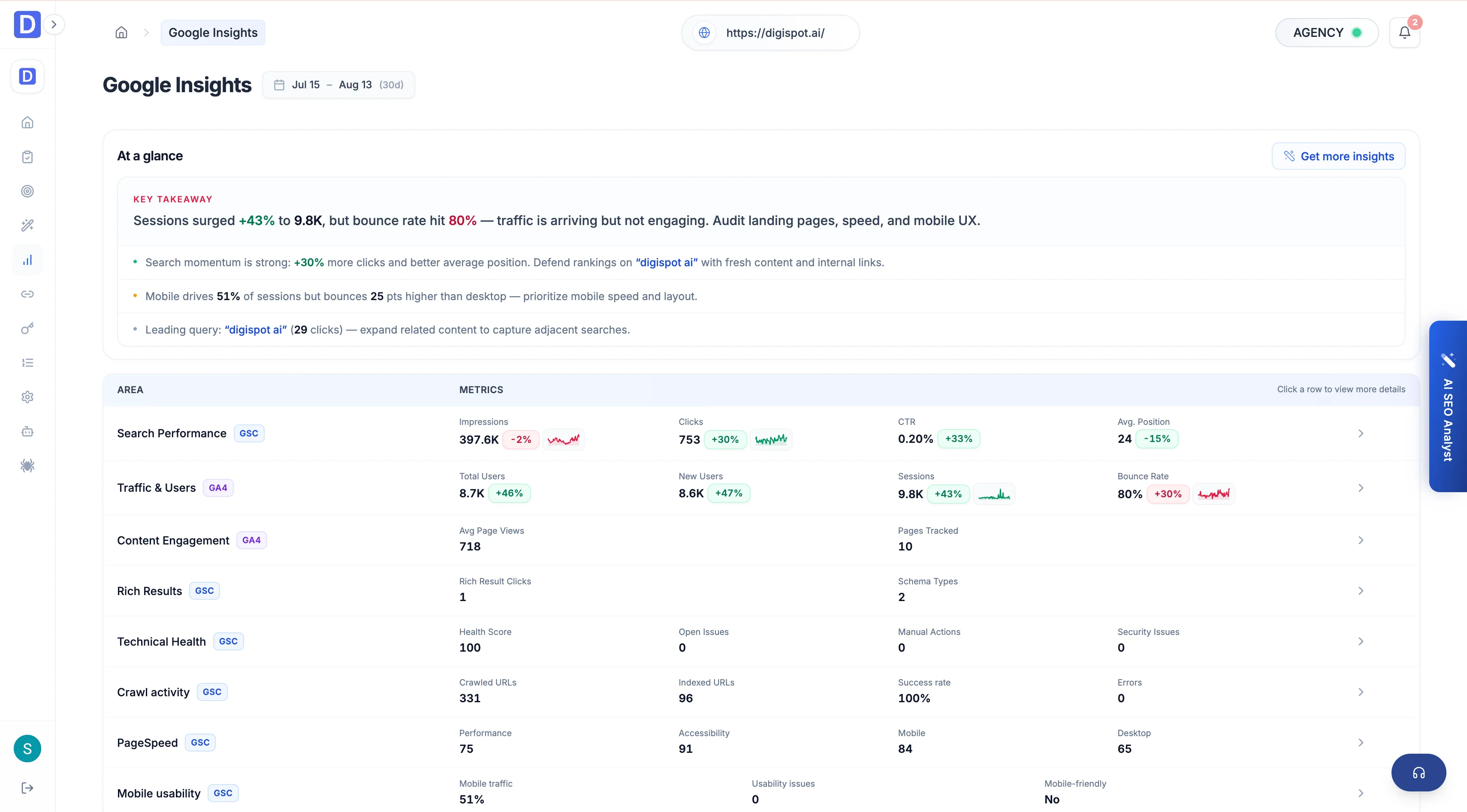
Task: Expand Search Performance row chevron
Action: click(x=1361, y=433)
